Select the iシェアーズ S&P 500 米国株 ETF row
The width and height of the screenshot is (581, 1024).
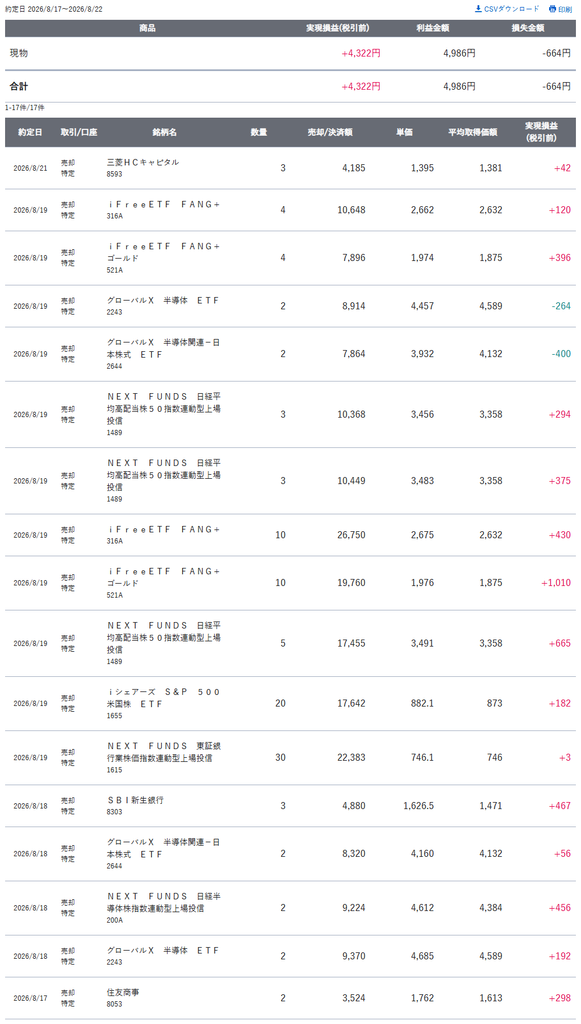pyautogui.click(x=290, y=703)
